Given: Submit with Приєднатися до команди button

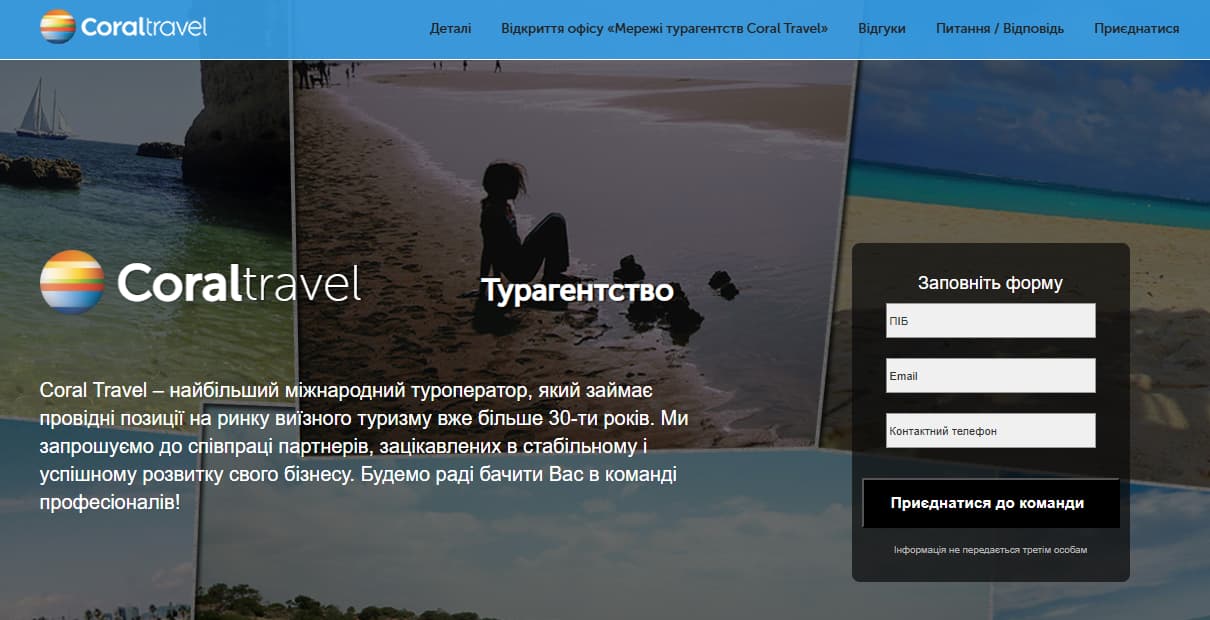Looking at the screenshot, I should tap(990, 503).
